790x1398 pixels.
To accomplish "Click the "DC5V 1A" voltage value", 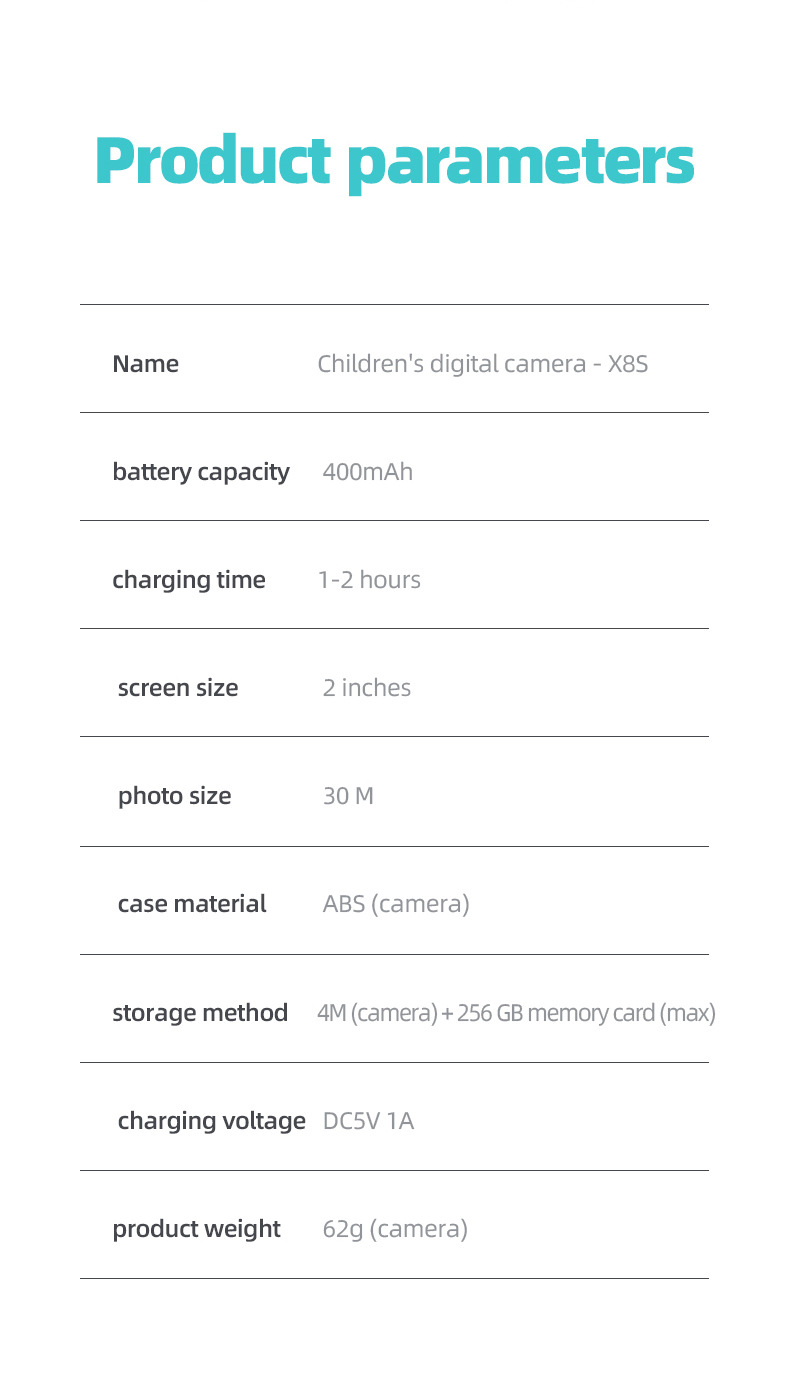I will point(368,1121).
